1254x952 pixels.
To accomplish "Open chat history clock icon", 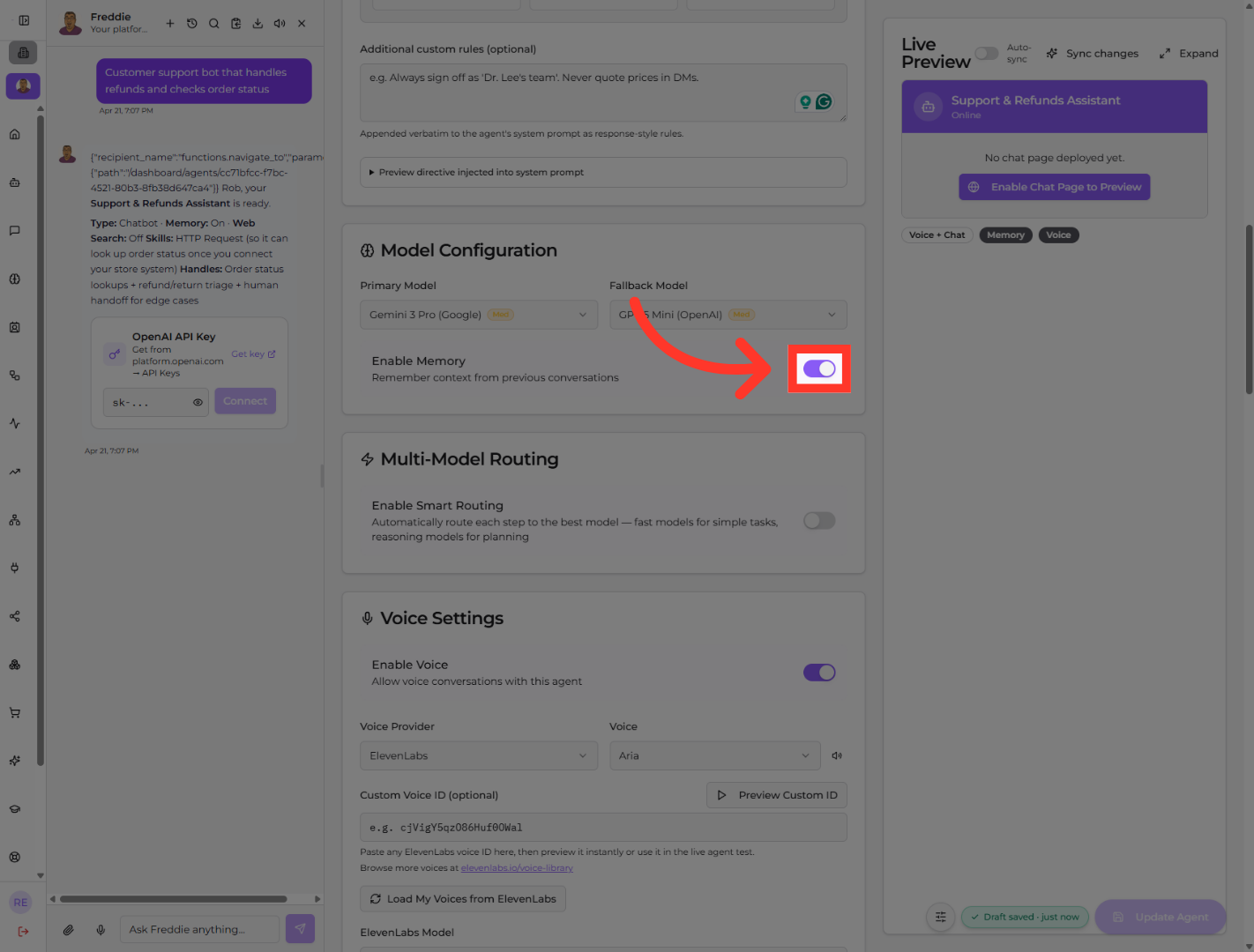I will tap(192, 24).
